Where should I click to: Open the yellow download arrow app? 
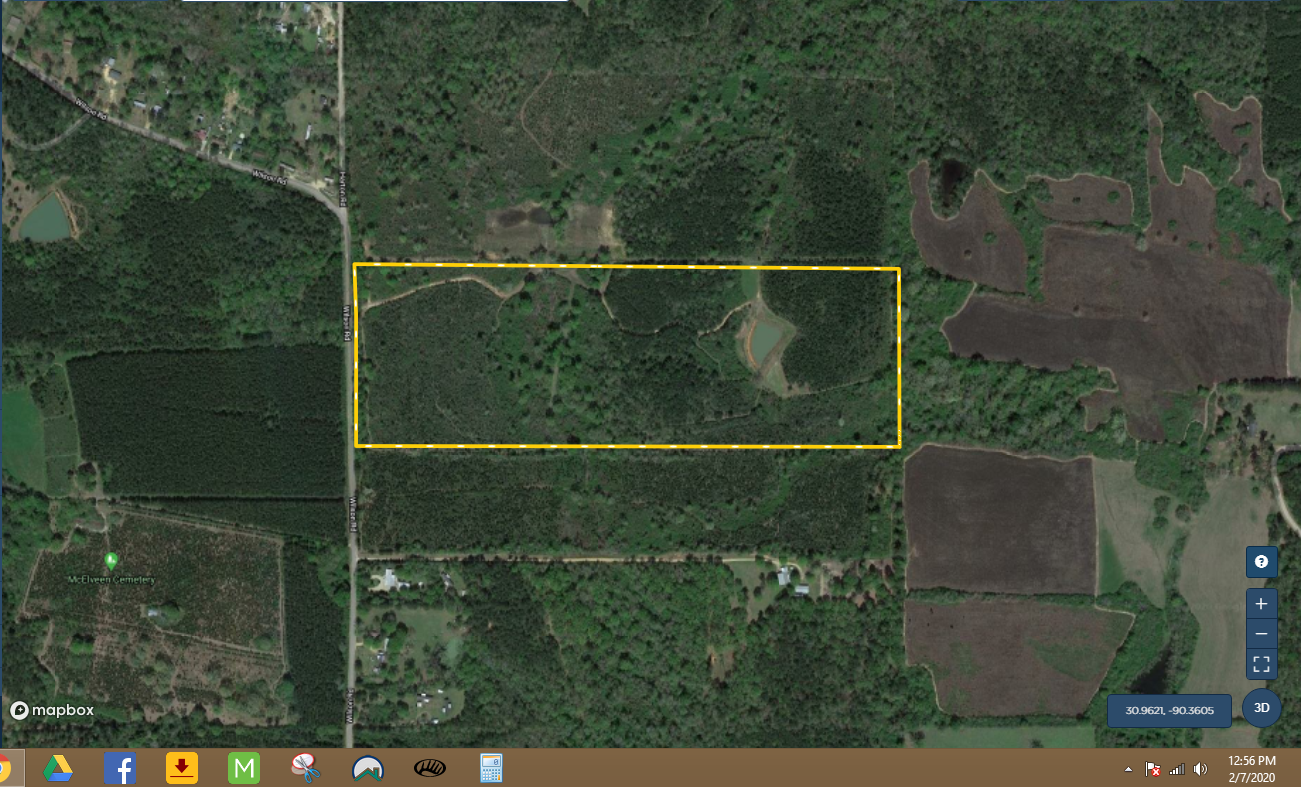(x=181, y=768)
